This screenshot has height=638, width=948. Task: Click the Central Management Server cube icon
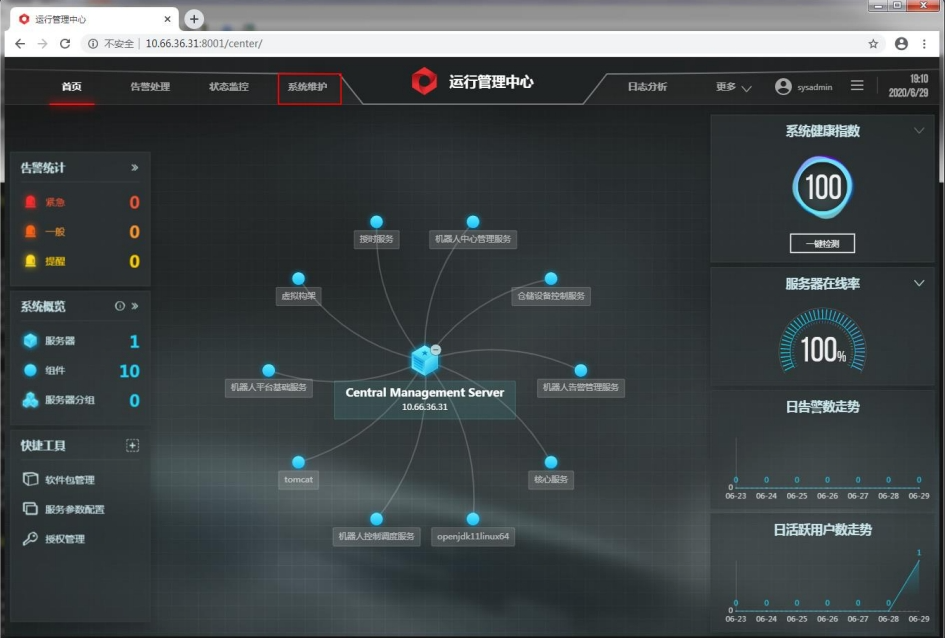[424, 361]
